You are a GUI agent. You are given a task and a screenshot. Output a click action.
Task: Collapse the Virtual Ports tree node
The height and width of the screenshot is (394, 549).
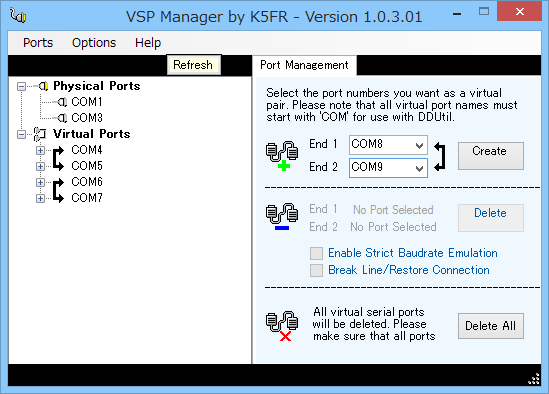21,134
